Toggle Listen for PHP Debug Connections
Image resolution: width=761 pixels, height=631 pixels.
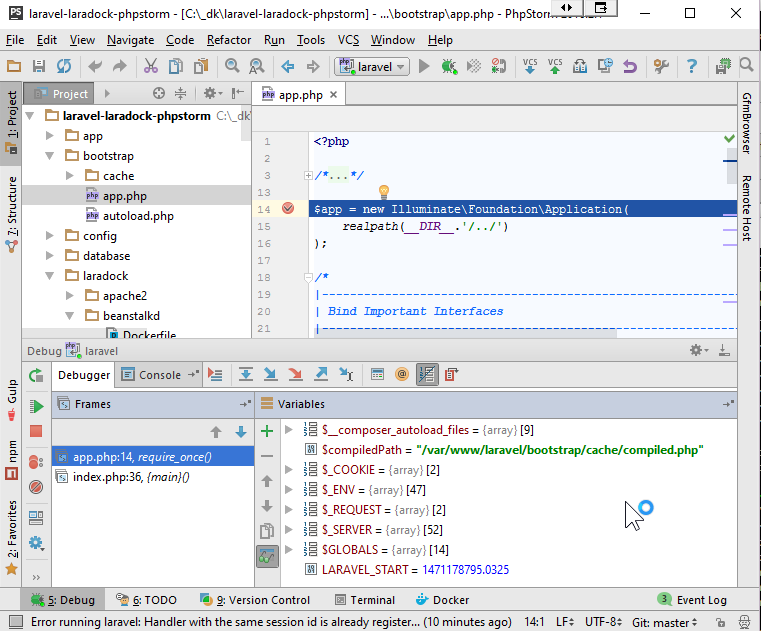[498, 66]
